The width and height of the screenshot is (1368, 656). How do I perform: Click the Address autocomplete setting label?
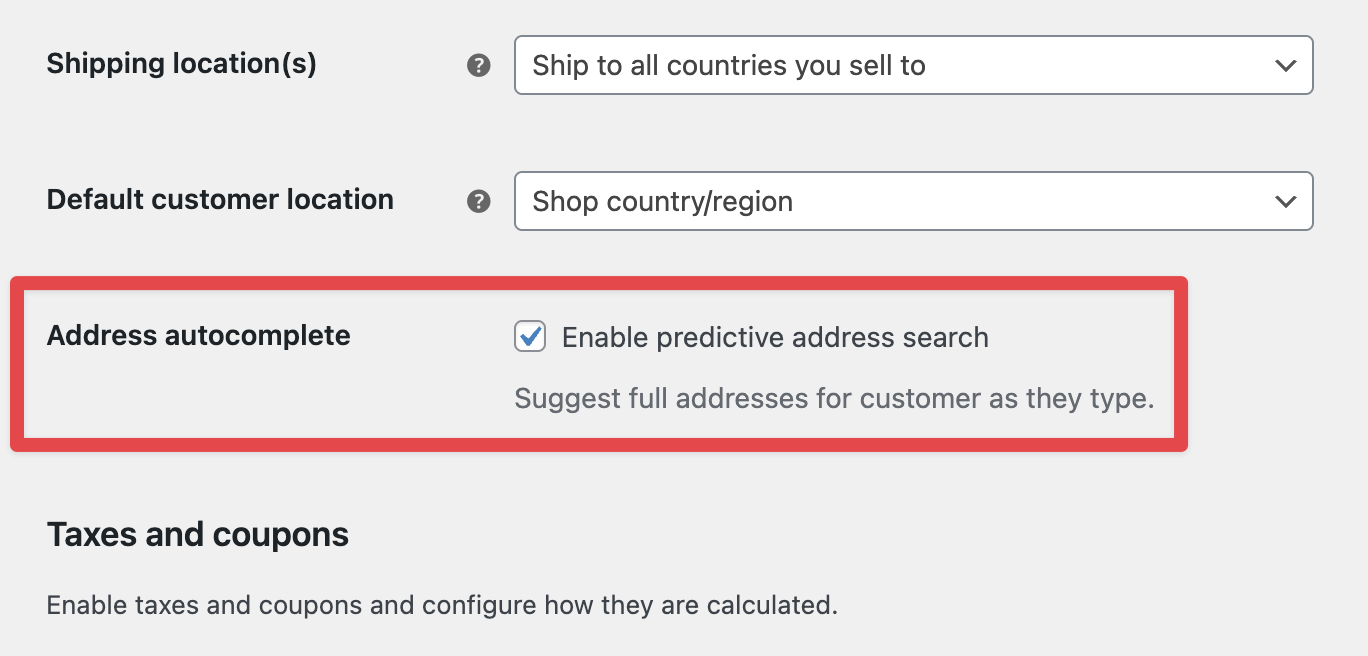point(198,335)
